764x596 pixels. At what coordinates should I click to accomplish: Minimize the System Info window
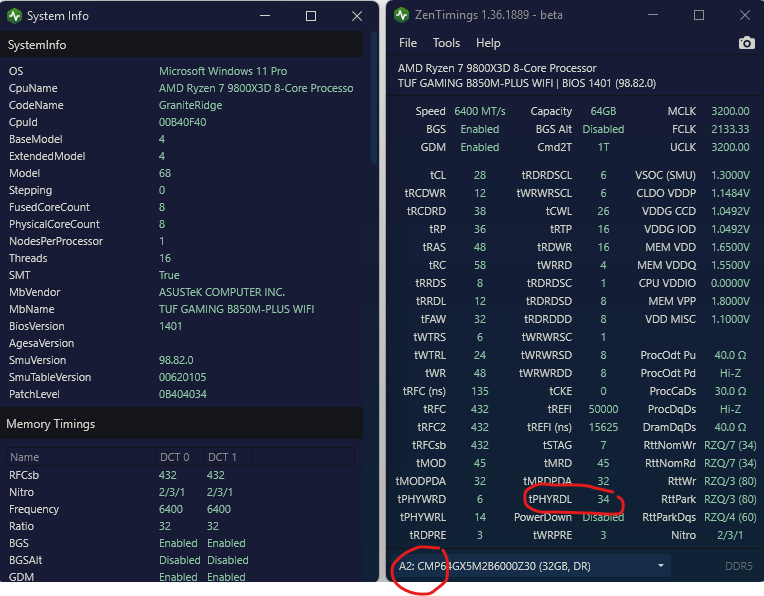click(x=265, y=16)
